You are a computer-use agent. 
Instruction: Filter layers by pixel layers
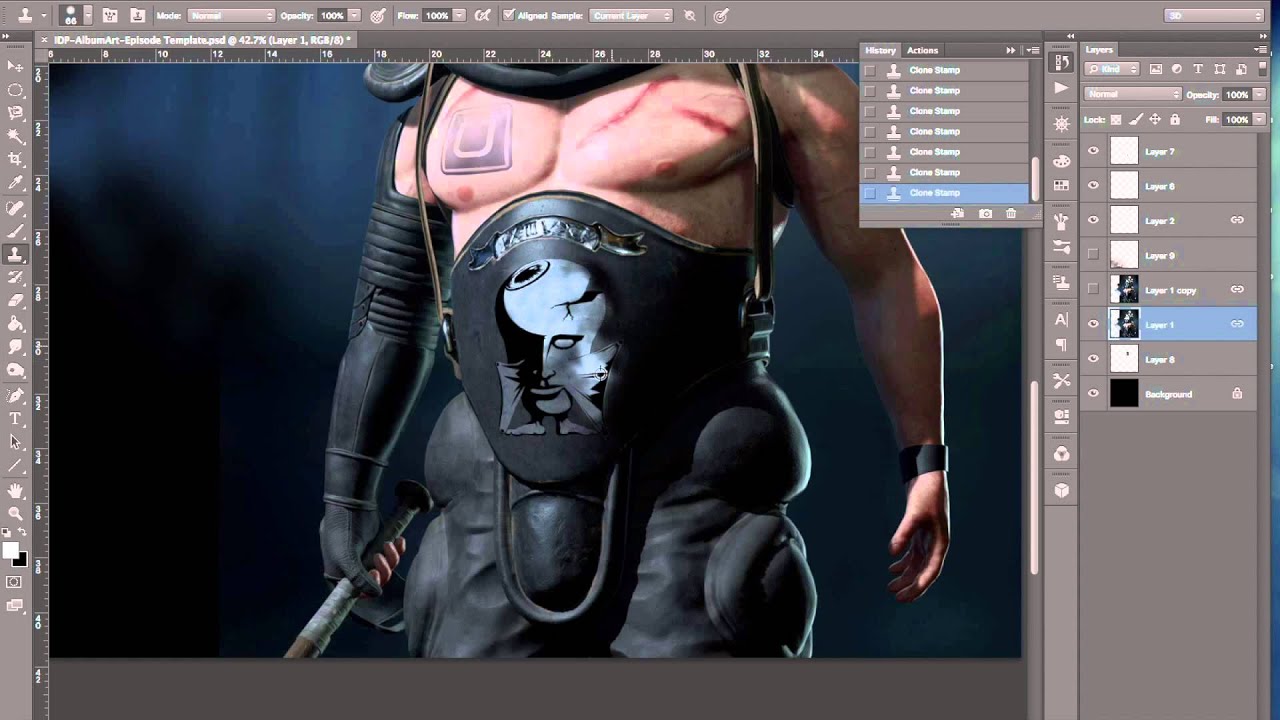[1156, 69]
